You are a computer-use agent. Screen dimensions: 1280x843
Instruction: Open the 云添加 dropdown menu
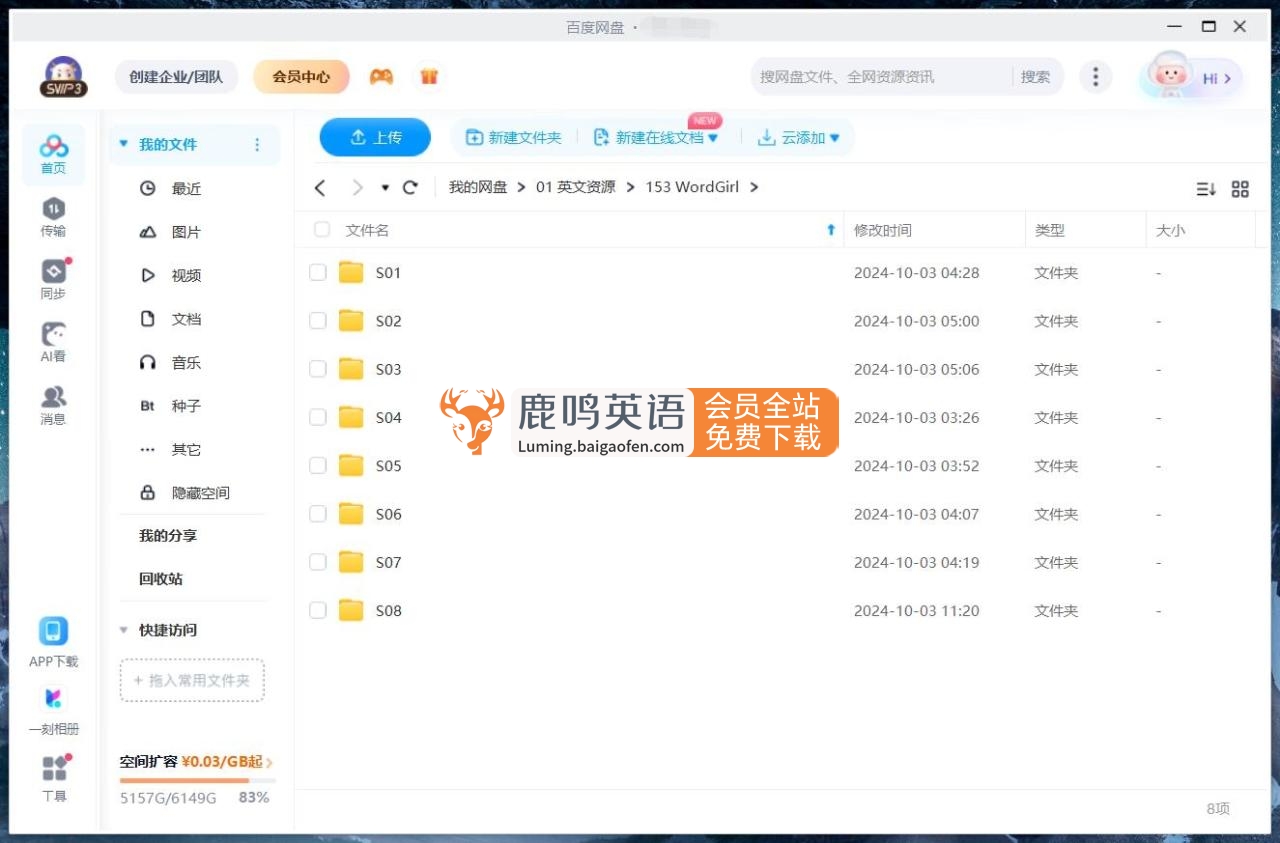coord(799,137)
